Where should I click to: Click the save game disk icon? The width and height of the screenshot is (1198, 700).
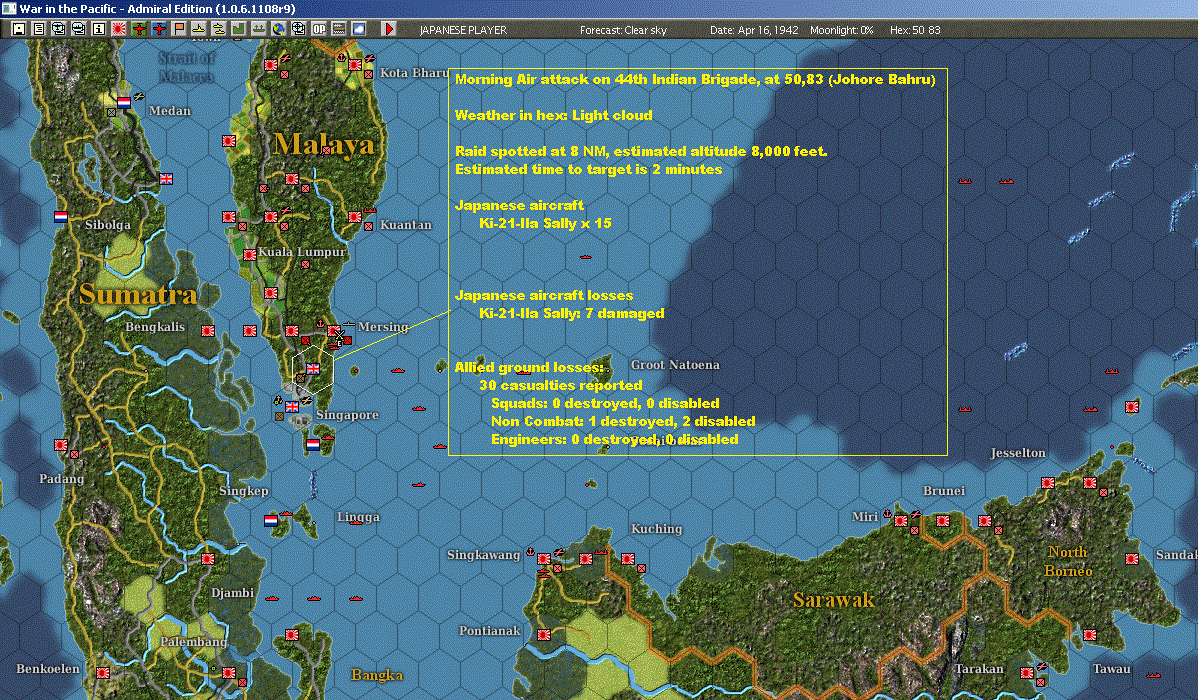pos(19,29)
